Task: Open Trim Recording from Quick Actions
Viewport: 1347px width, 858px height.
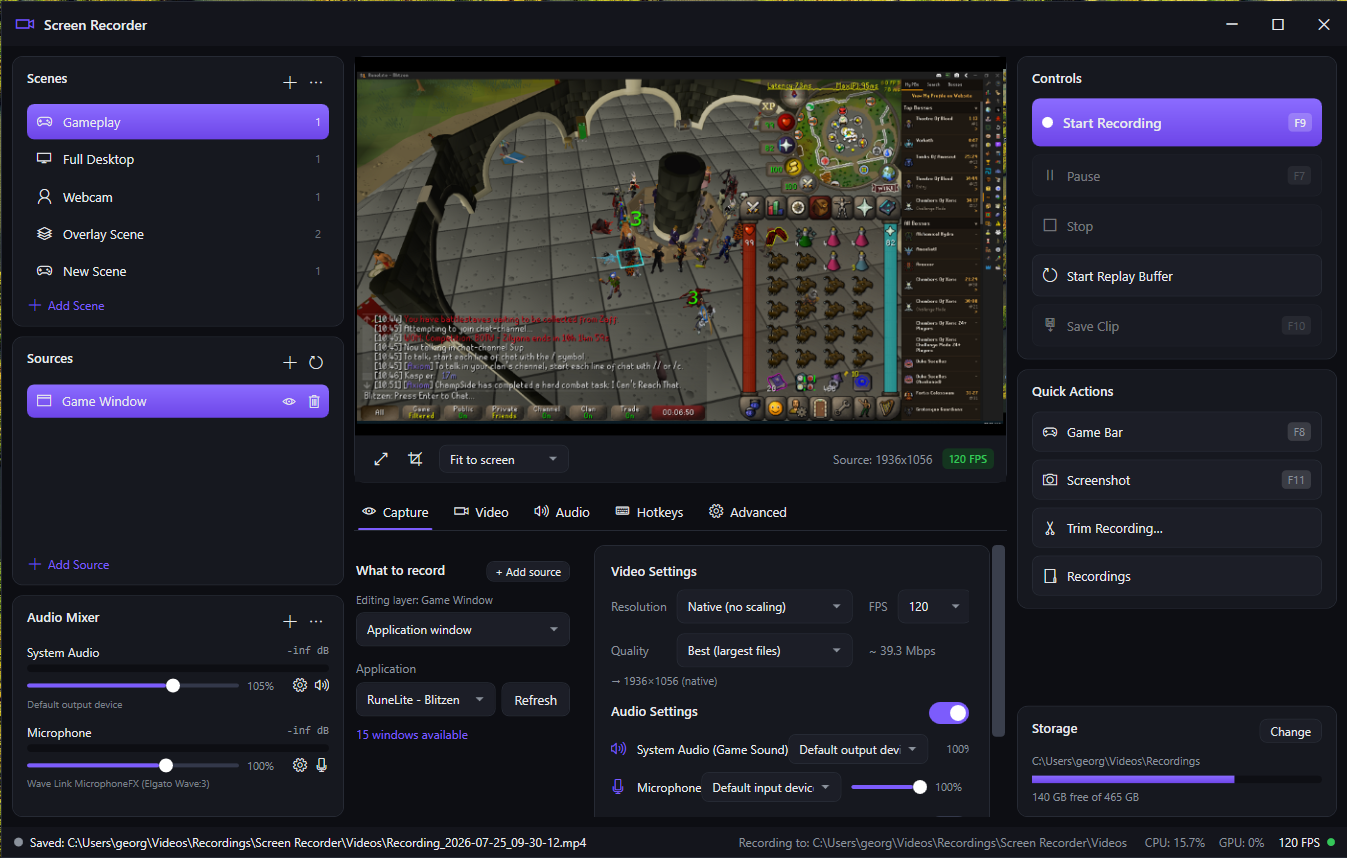Action: pyautogui.click(x=1177, y=528)
